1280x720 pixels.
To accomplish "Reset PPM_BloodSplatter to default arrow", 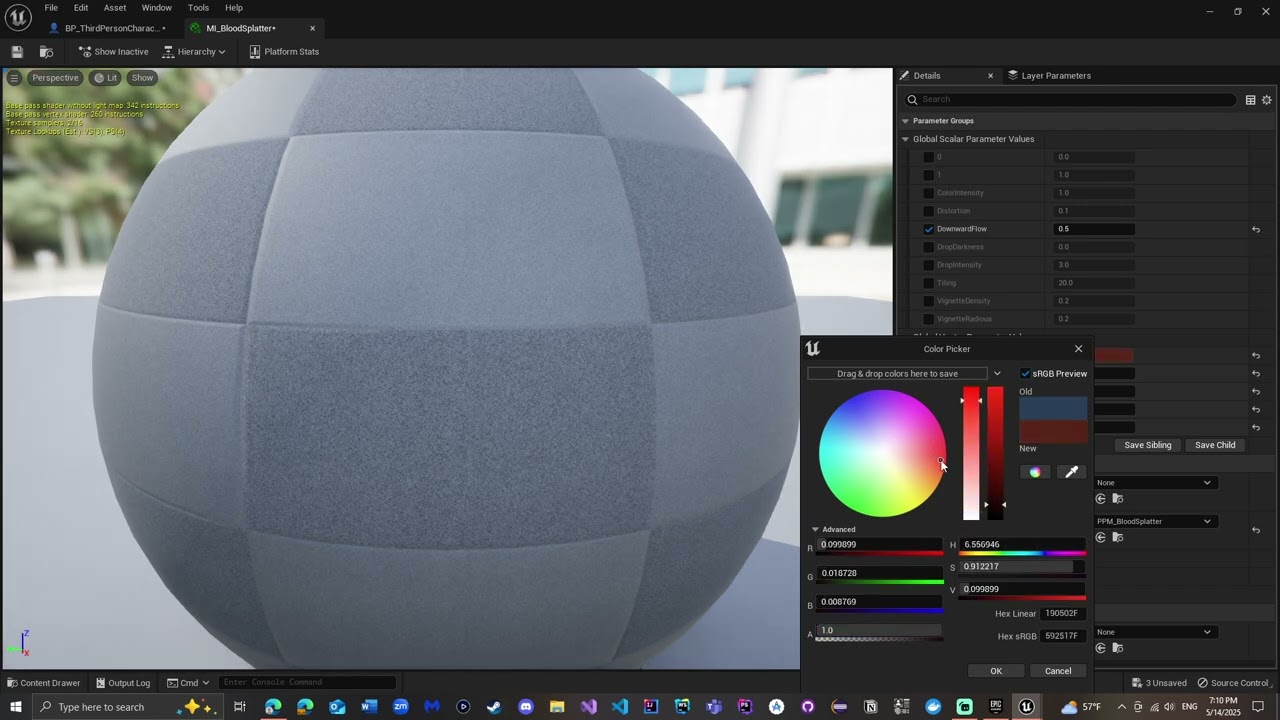I will coord(1255,530).
